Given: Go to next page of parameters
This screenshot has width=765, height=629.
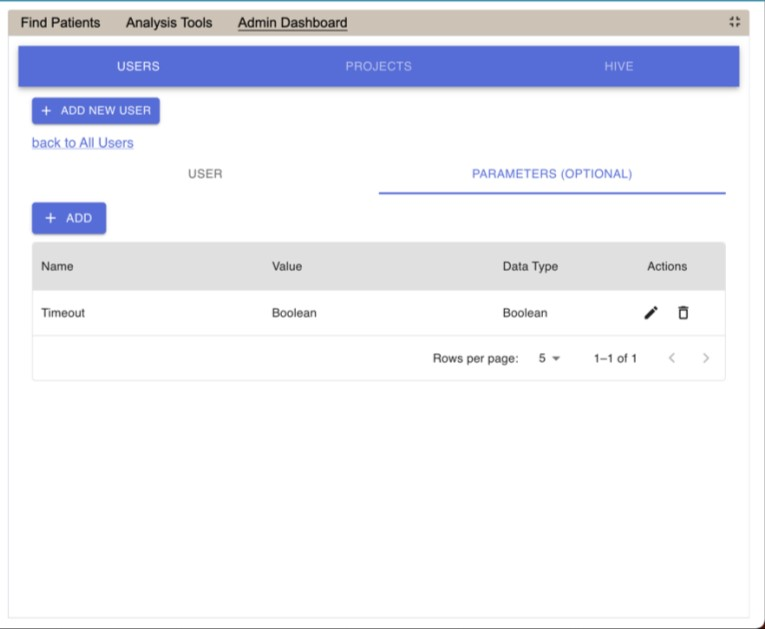Looking at the screenshot, I should [x=706, y=358].
